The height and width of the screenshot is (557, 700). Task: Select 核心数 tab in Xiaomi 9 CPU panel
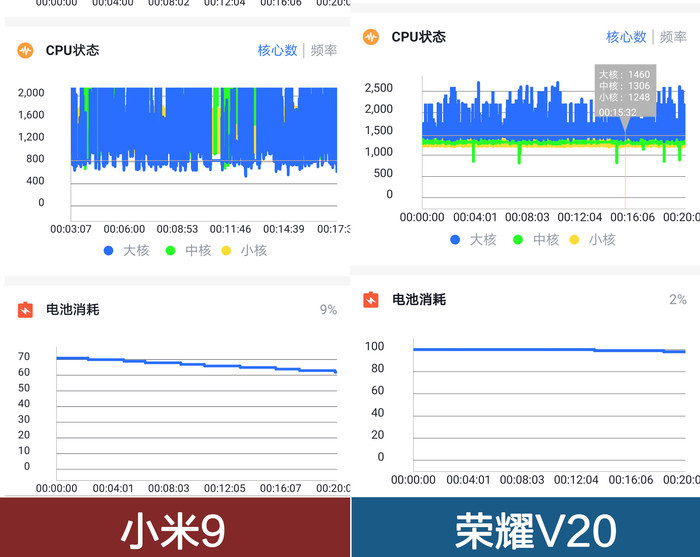(278, 50)
